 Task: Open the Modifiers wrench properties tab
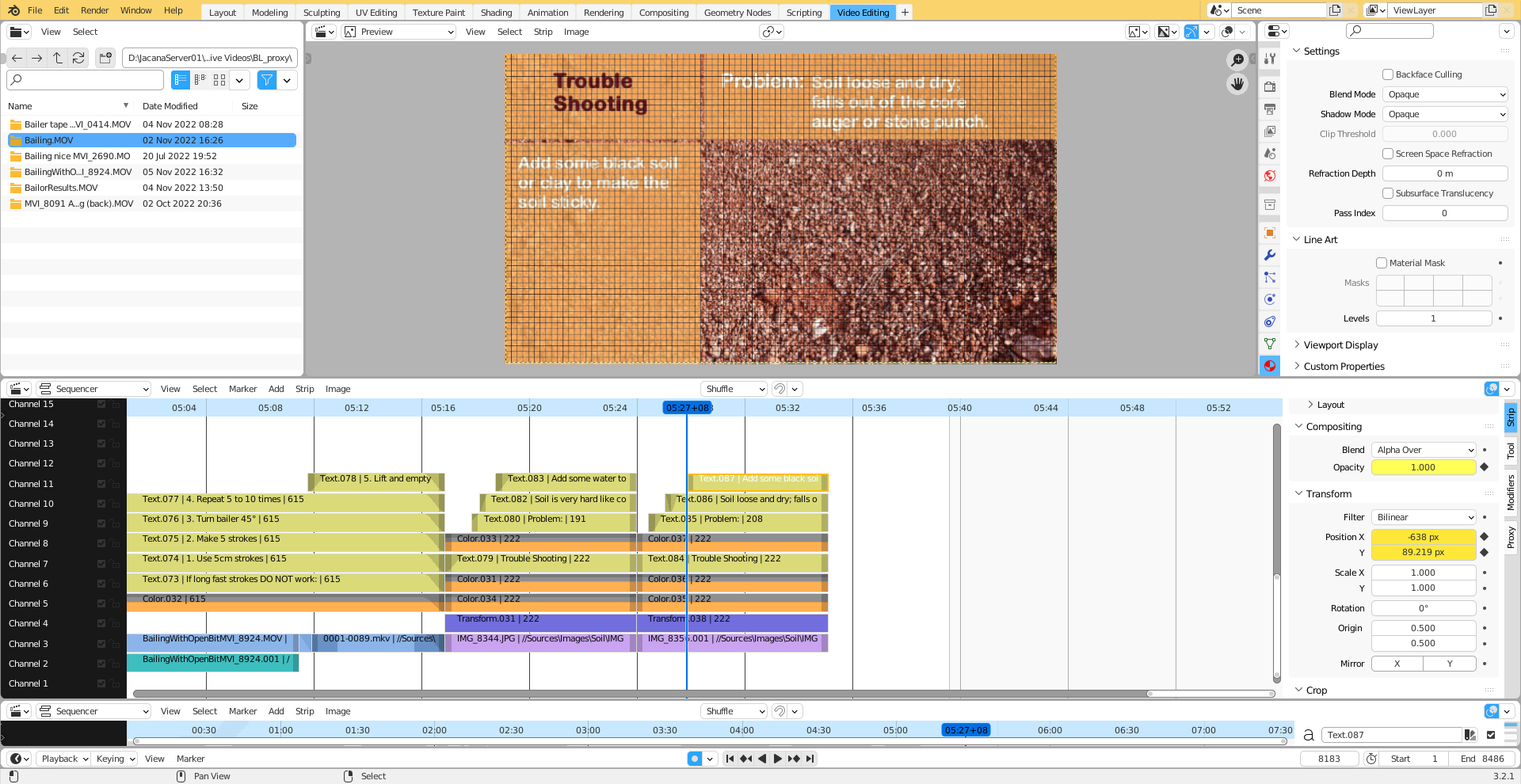pos(1270,255)
